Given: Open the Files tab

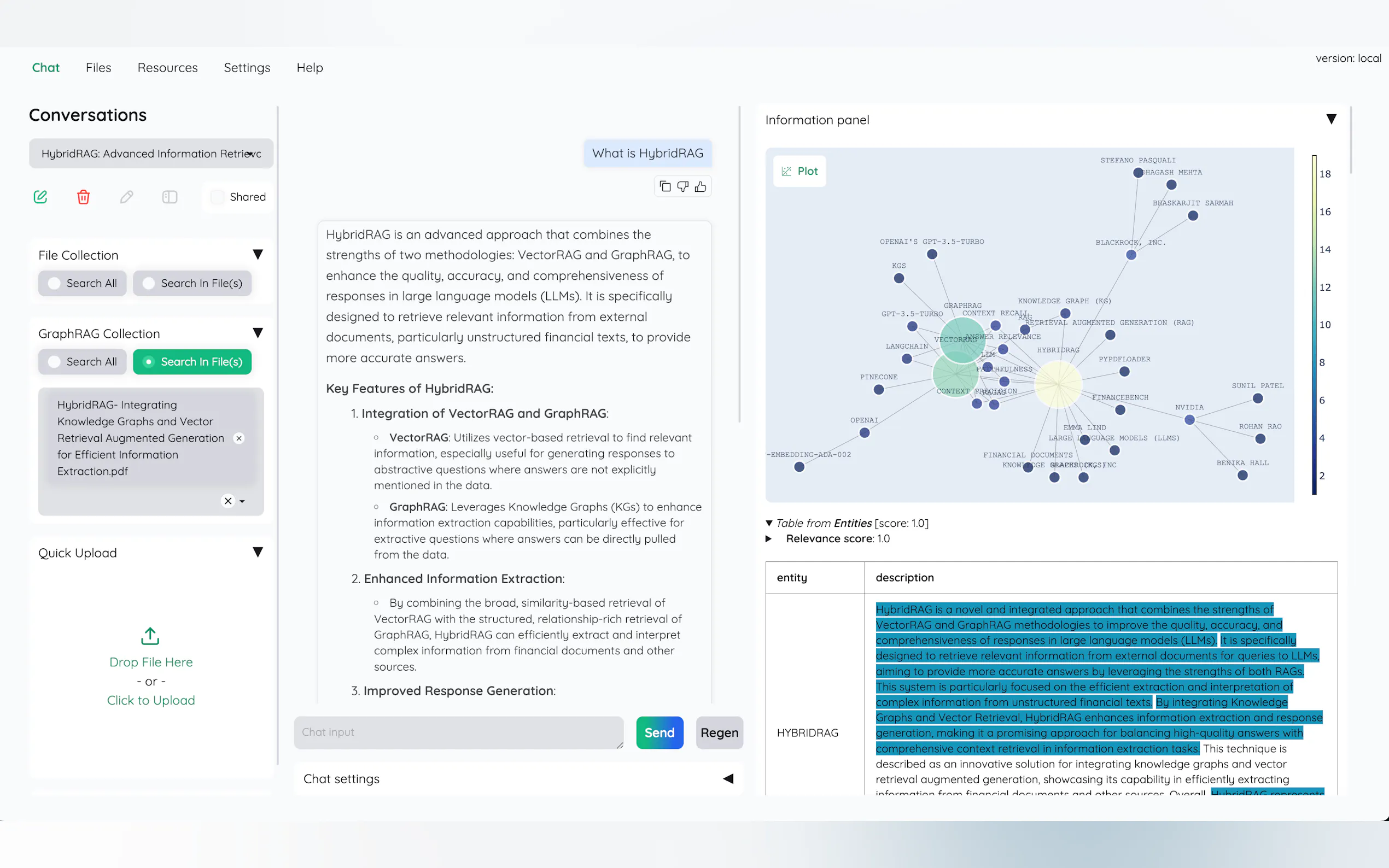Looking at the screenshot, I should pos(98,68).
